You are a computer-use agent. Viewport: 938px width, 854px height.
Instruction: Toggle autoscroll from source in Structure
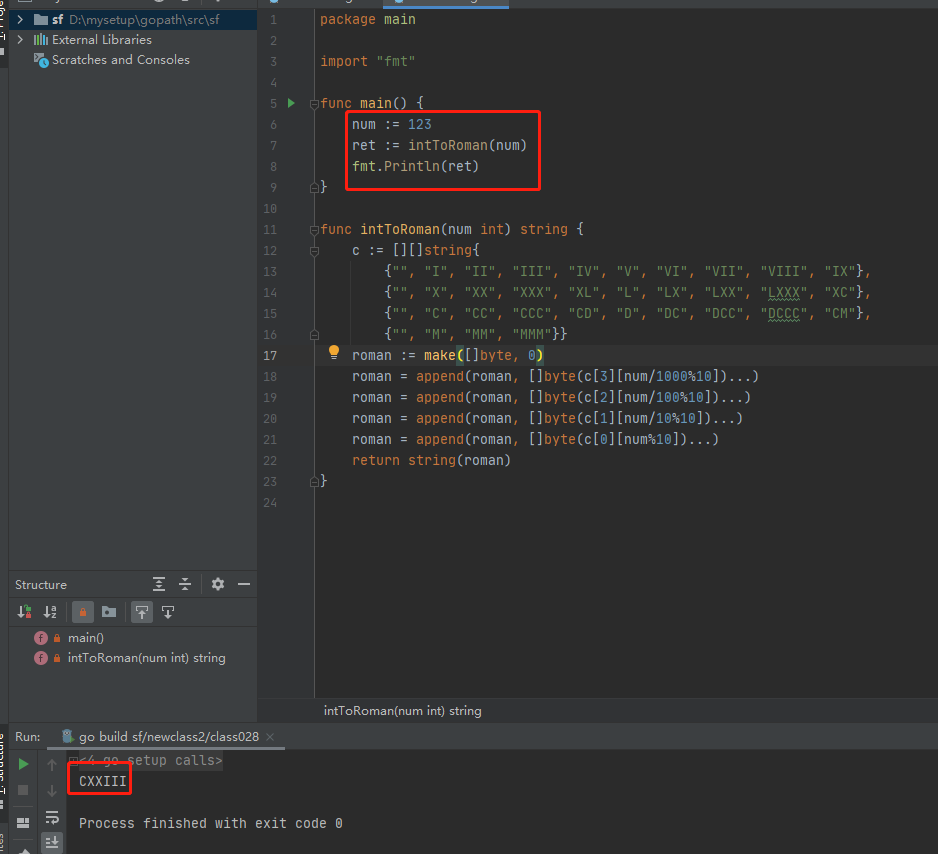[x=168, y=612]
